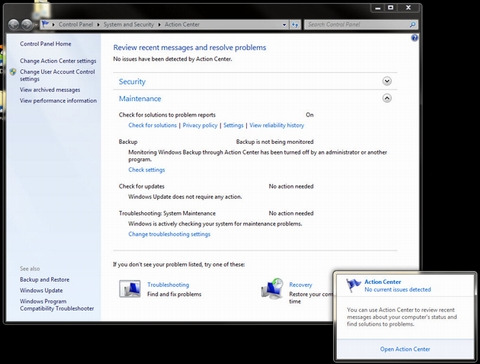Maximize the Action Center window
Viewport: 480px width, 364px height.
391,8
